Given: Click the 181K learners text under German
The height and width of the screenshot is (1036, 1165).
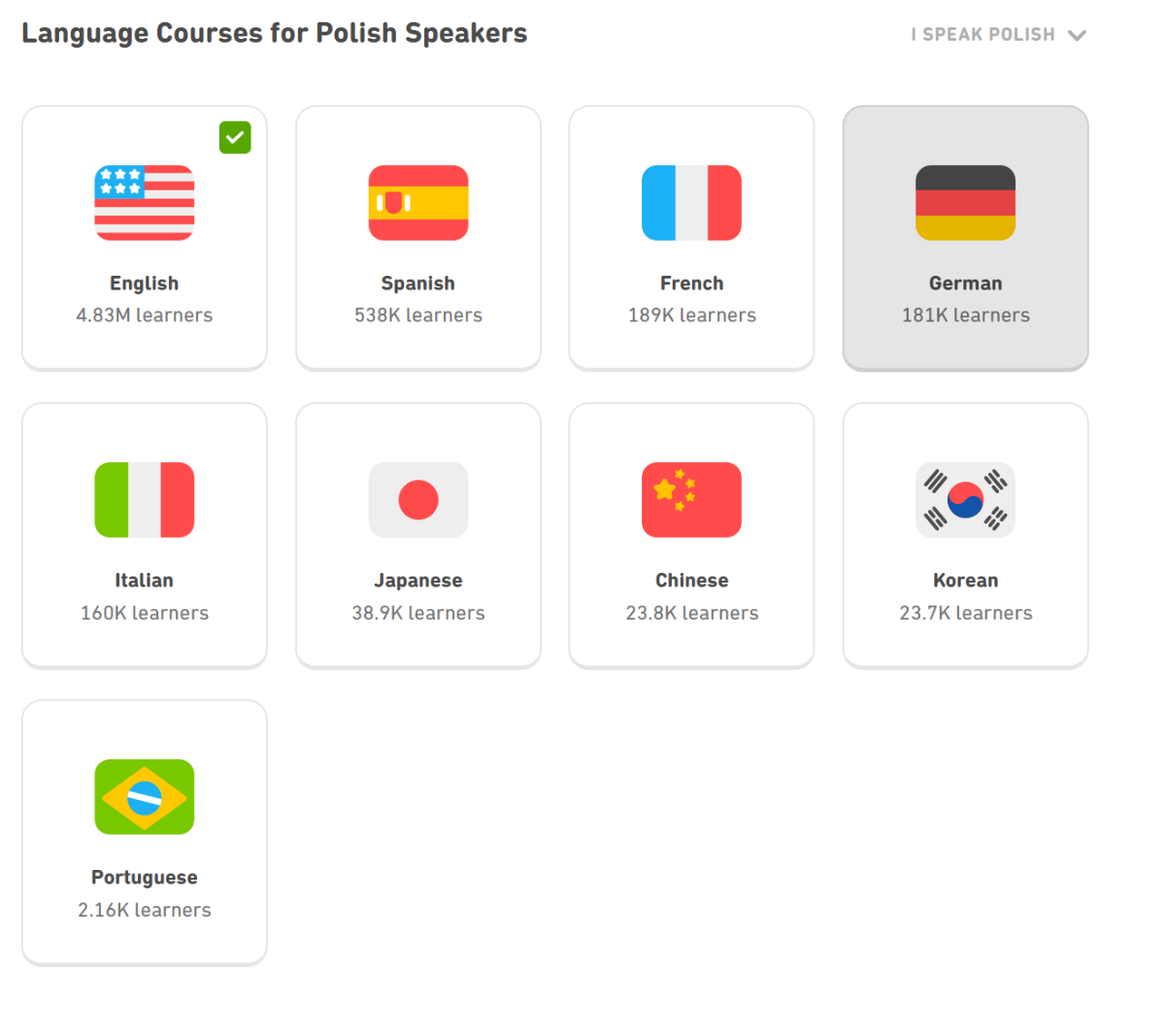Looking at the screenshot, I should point(965,316).
